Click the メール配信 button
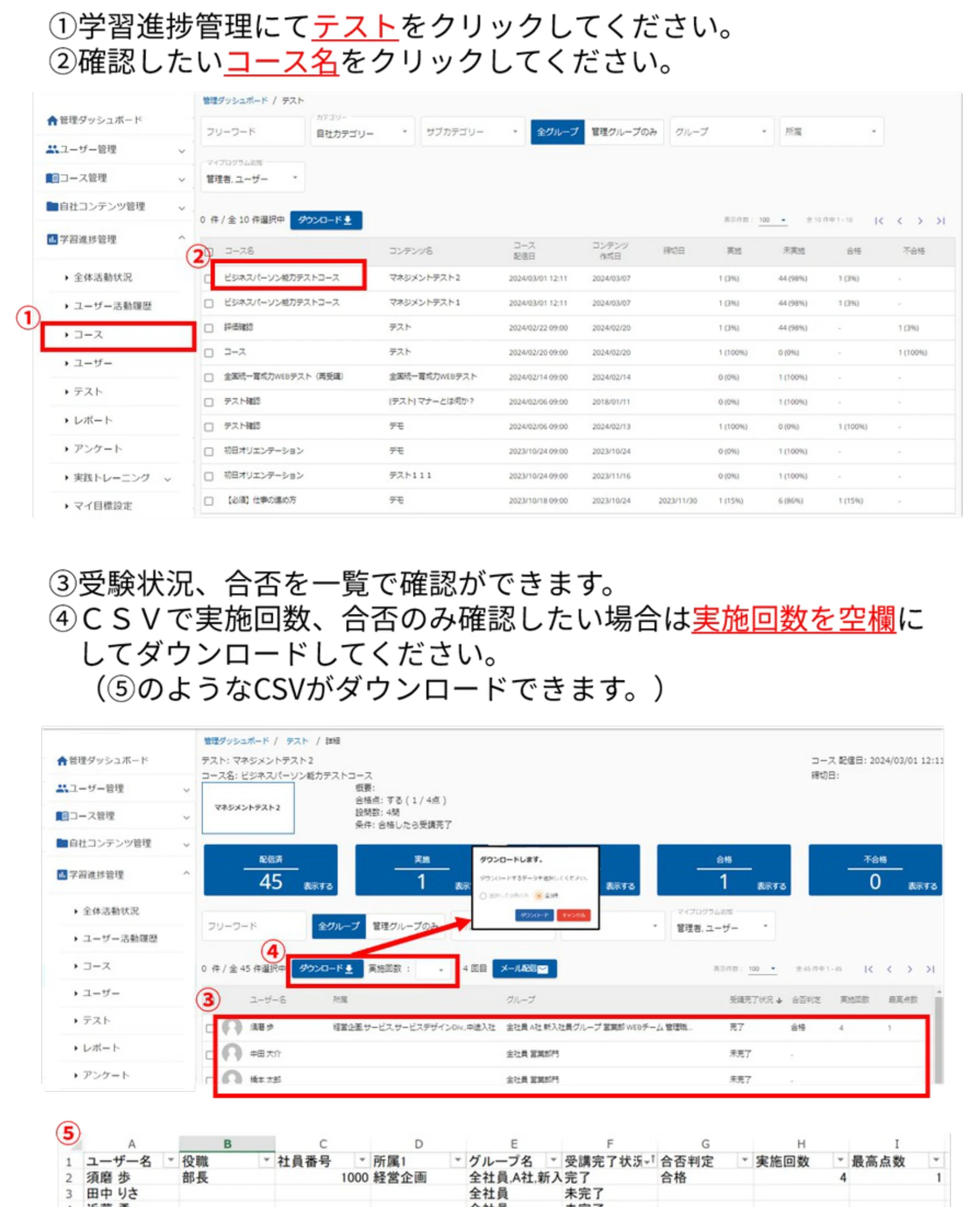980x1207 pixels. click(x=524, y=969)
